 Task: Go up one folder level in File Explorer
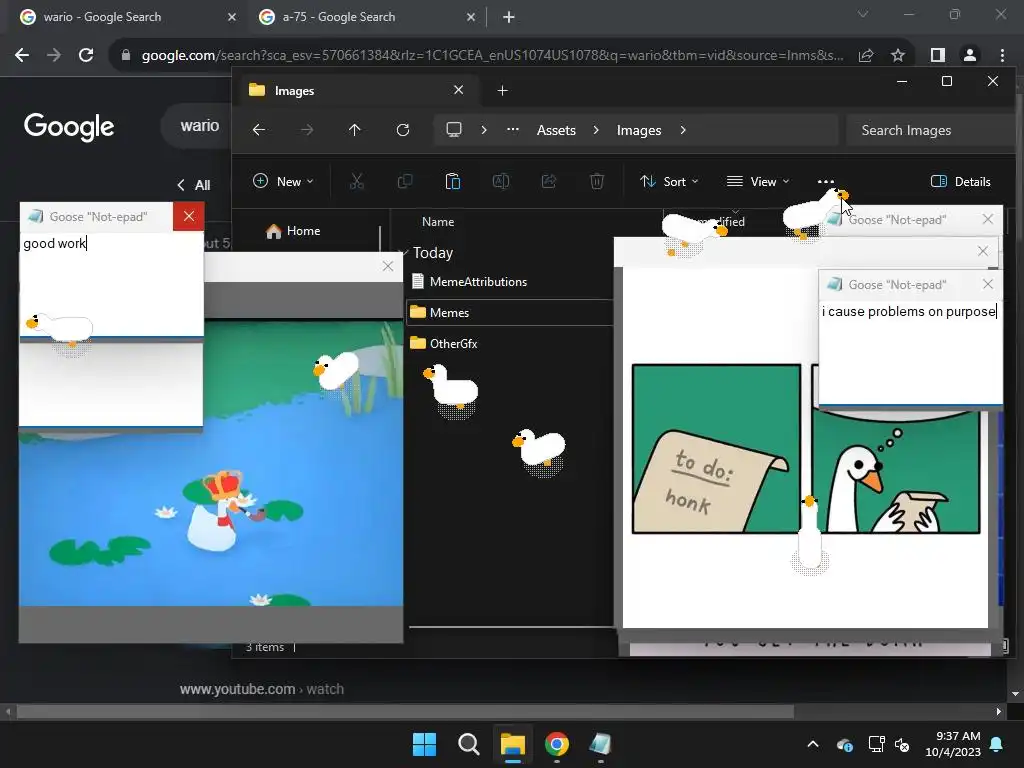(x=355, y=130)
